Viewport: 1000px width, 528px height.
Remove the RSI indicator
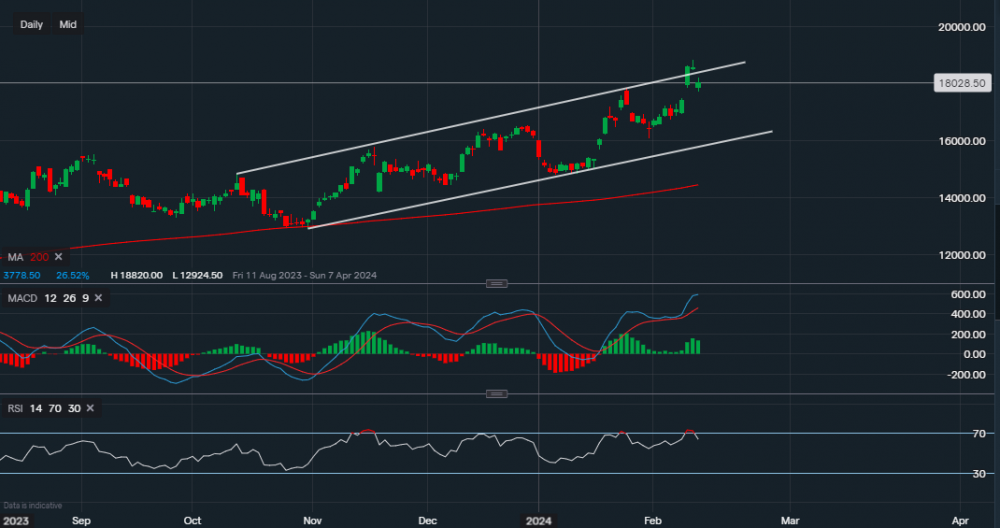(90, 408)
